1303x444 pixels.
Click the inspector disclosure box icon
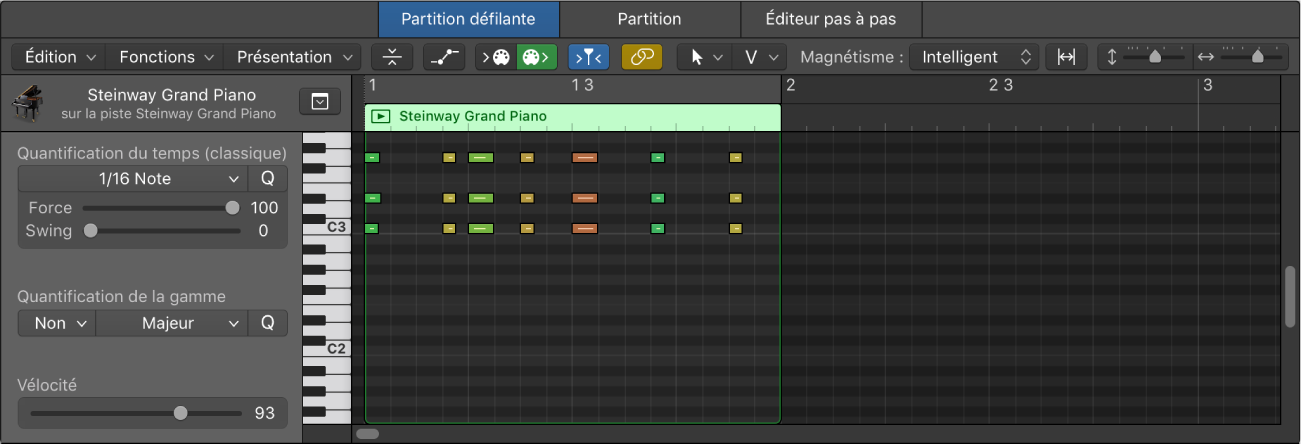tap(319, 101)
